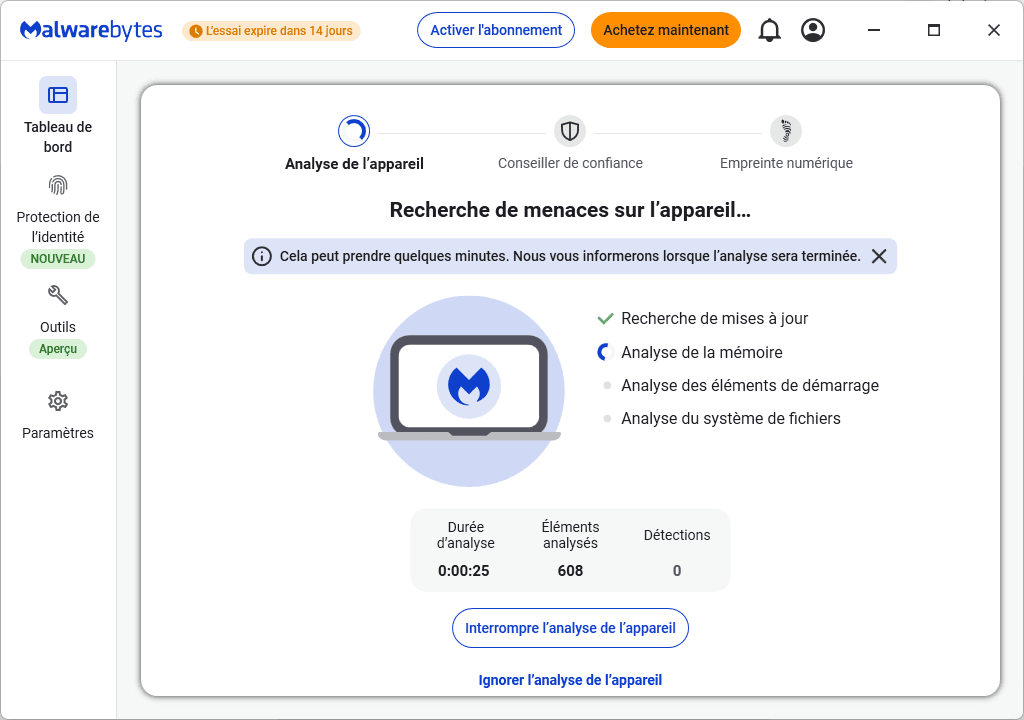This screenshot has width=1024, height=720.
Task: Click Ignorer l'analyse de l'appareil link
Action: click(570, 680)
